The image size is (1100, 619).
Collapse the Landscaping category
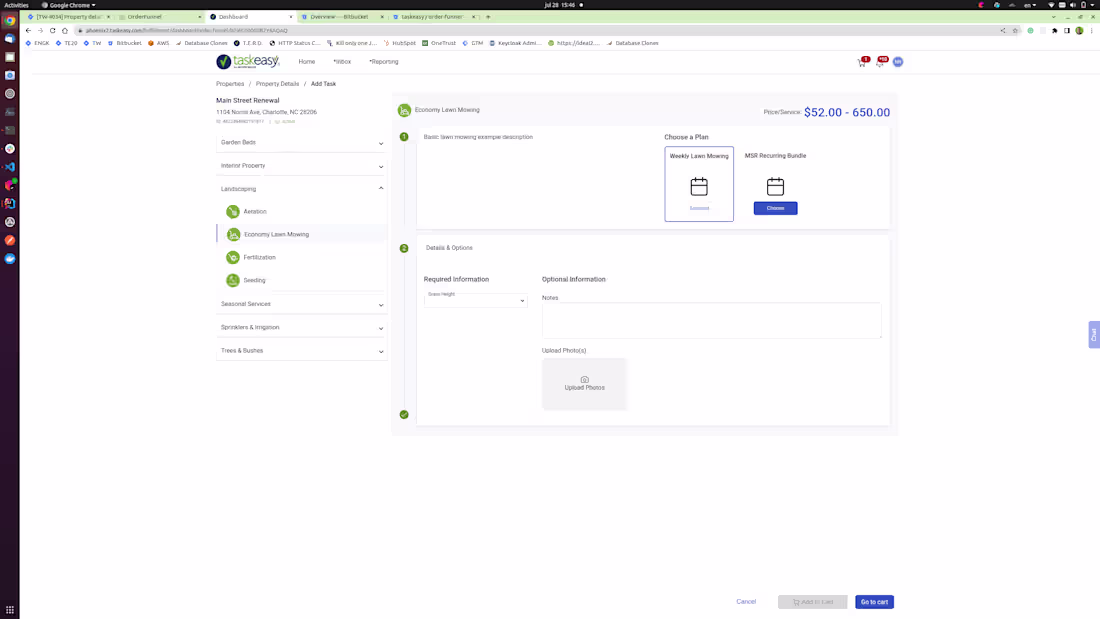(x=301, y=189)
